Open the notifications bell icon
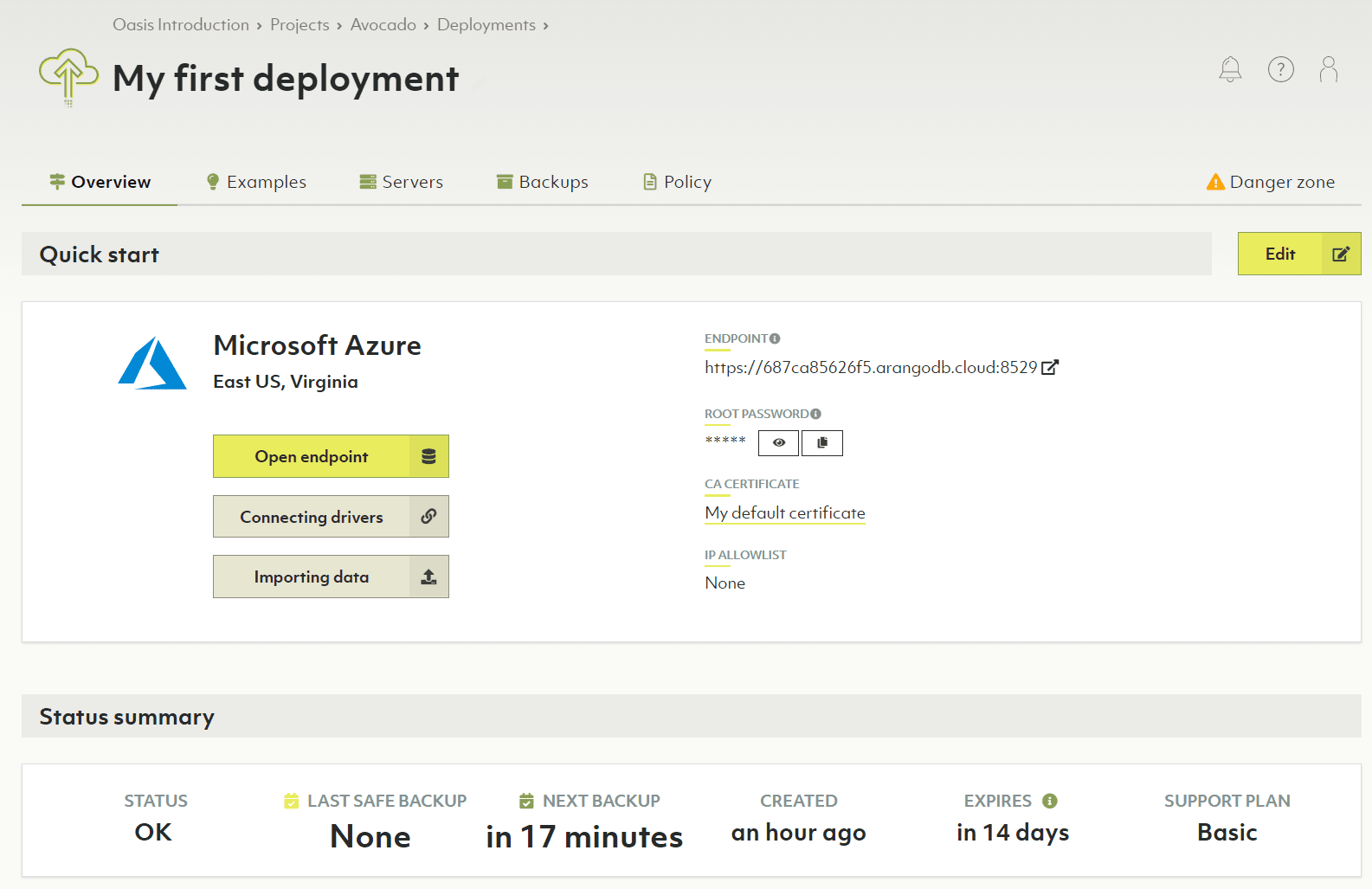Viewport: 1372px width, 889px height. click(x=1230, y=69)
